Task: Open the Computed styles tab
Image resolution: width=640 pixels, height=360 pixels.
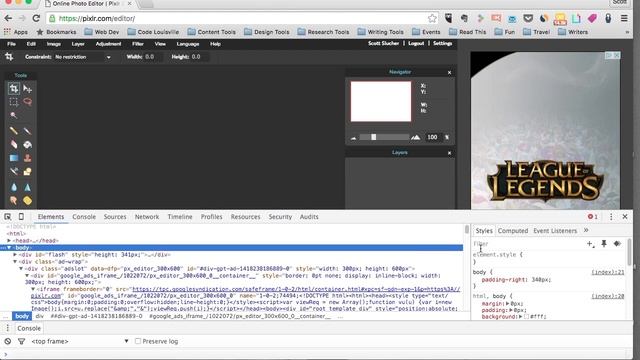Action: click(x=513, y=231)
